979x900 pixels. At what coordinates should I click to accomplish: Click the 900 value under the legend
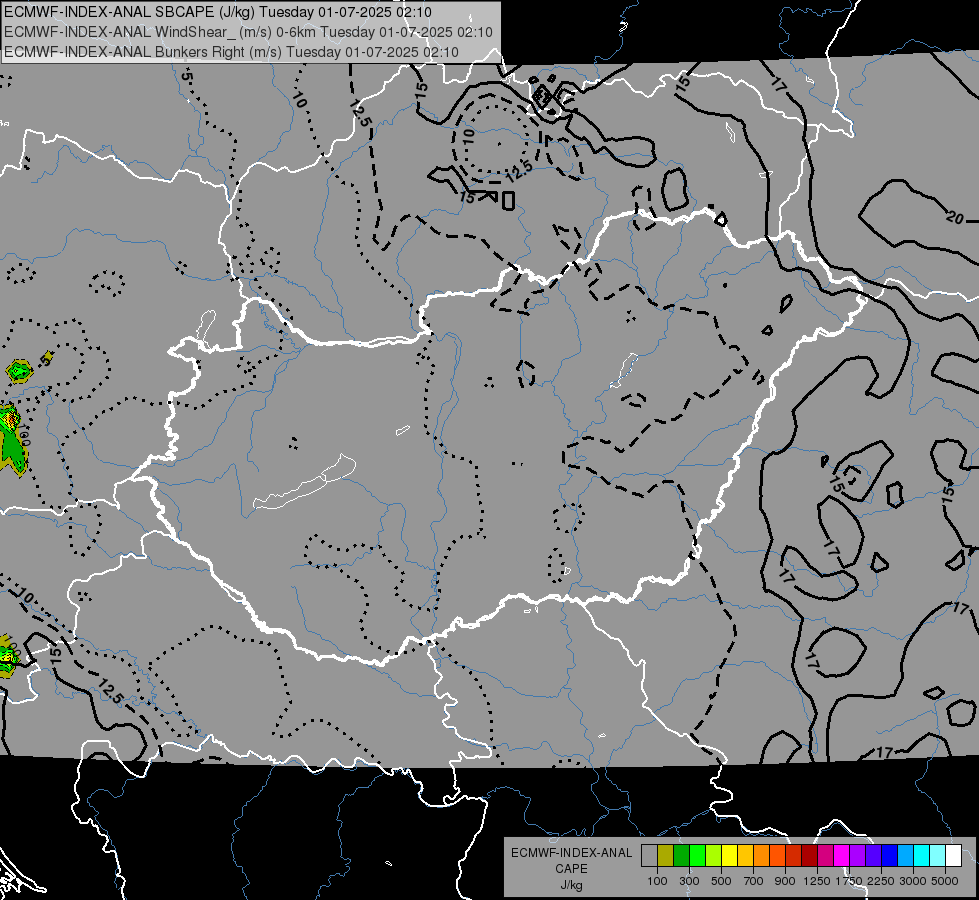(785, 881)
